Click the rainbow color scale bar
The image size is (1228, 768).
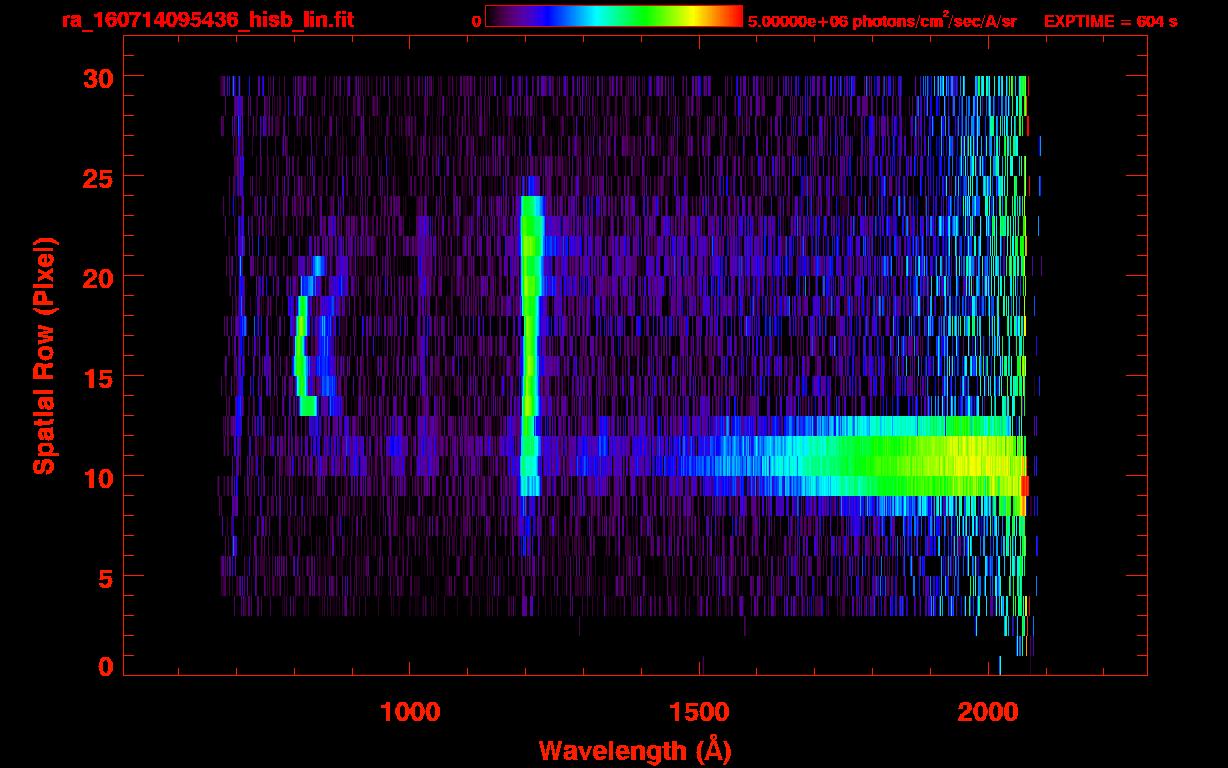613,16
